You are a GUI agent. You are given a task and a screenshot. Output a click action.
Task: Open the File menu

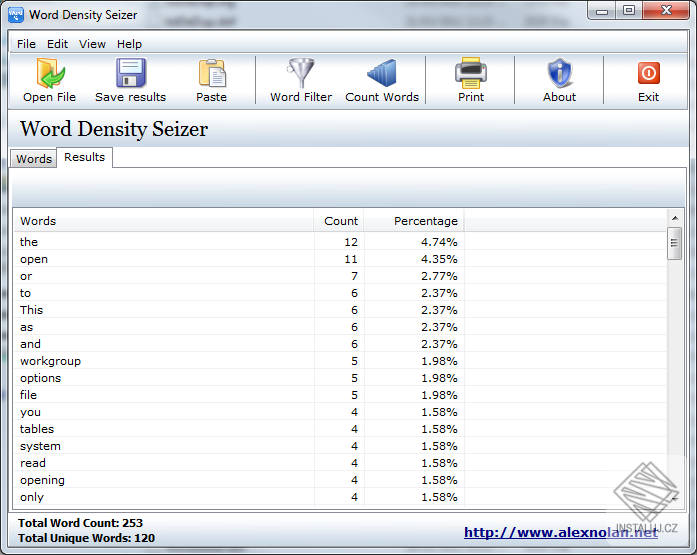[x=26, y=44]
